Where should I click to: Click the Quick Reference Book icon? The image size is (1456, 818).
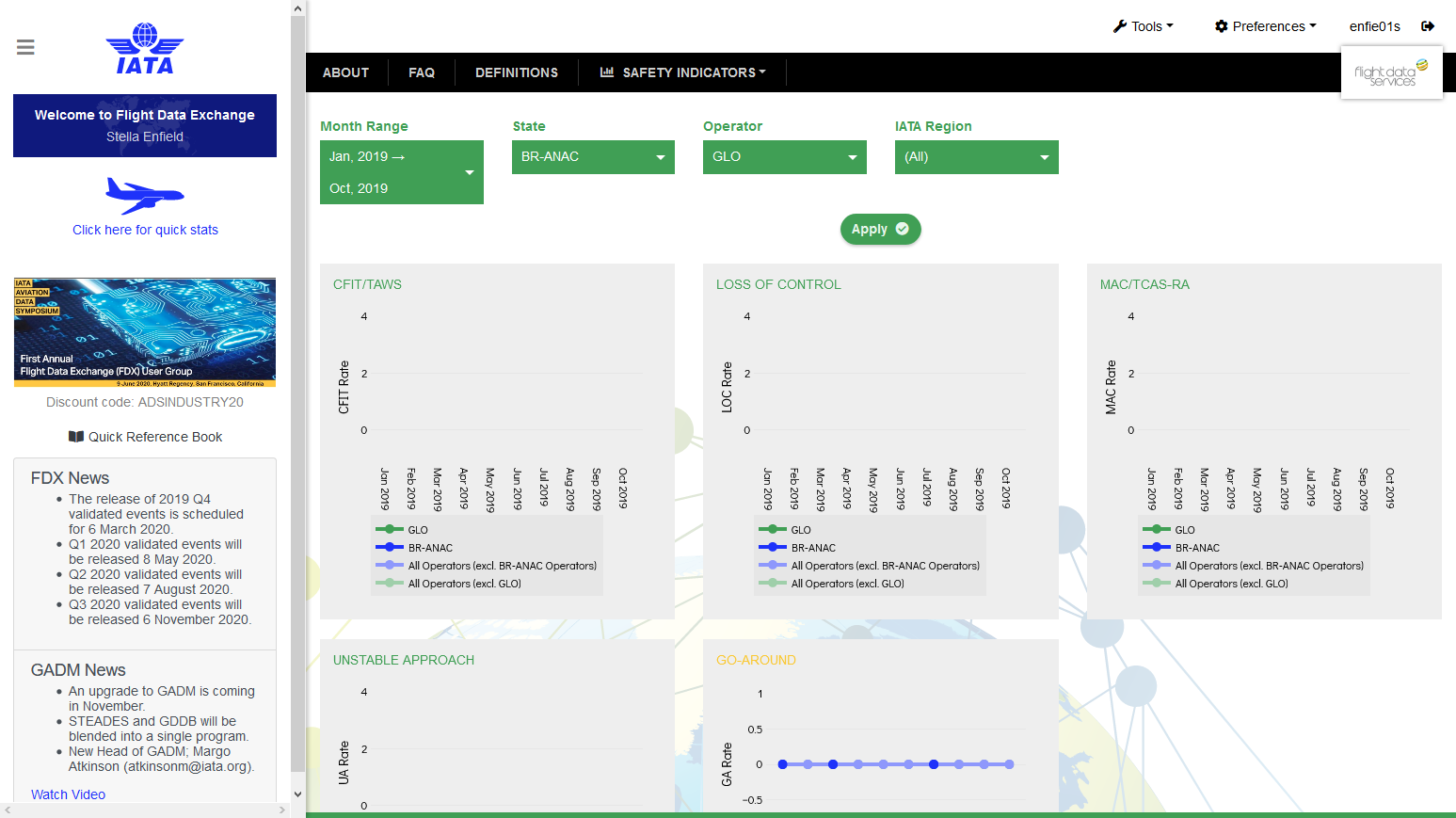(76, 437)
